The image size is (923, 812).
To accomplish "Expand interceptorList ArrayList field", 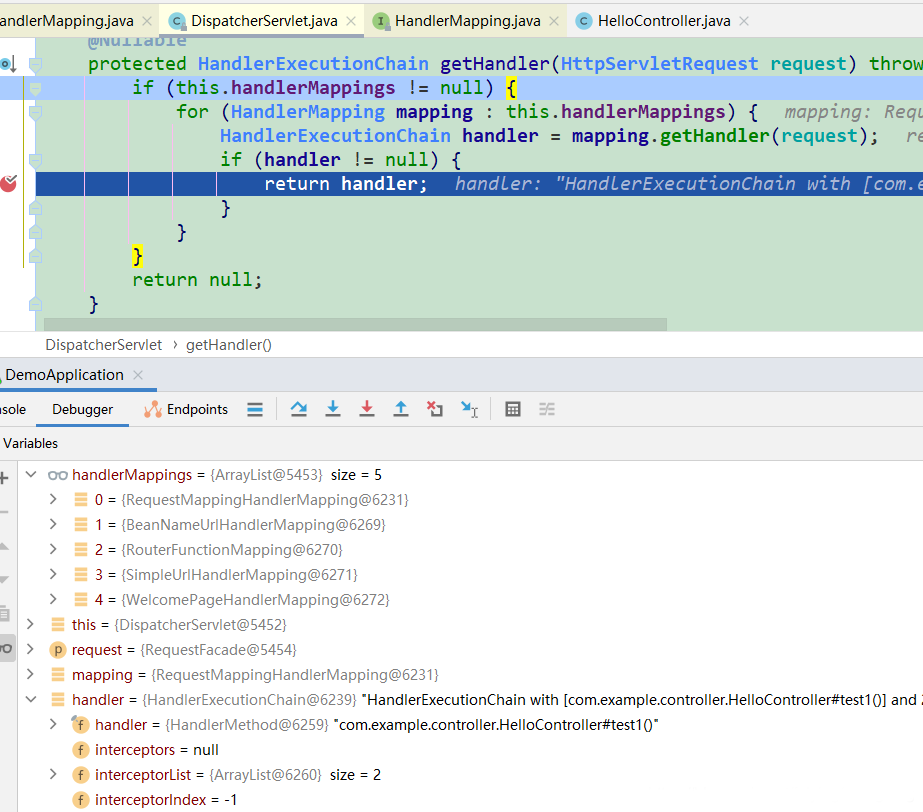I will tap(53, 774).
